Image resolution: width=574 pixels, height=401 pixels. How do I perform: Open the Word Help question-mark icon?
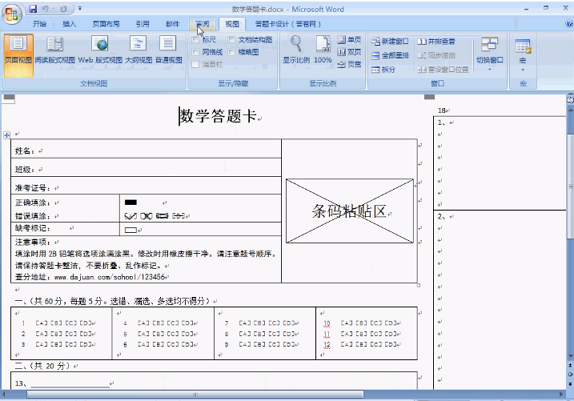(x=569, y=24)
